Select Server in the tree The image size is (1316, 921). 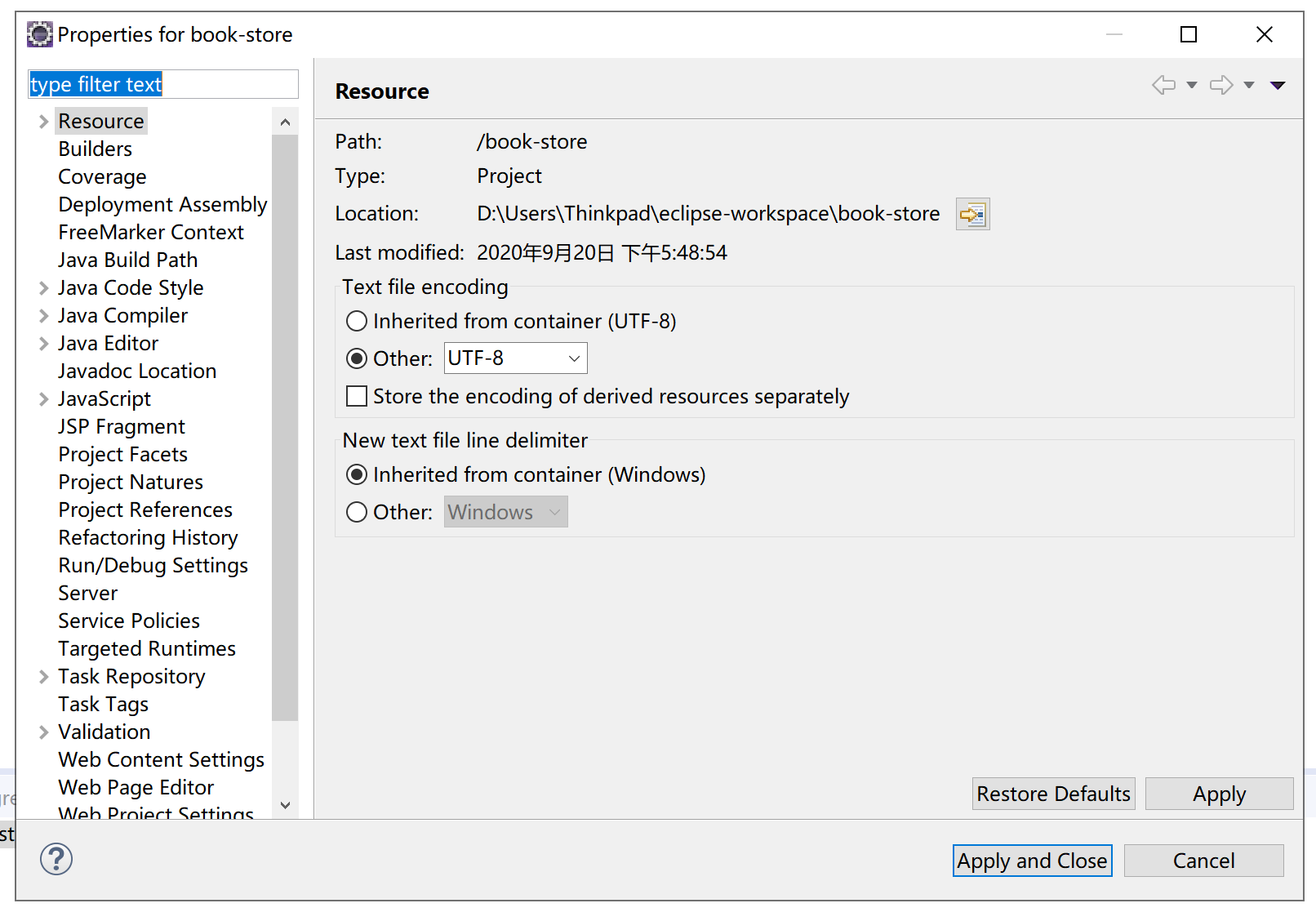88,593
